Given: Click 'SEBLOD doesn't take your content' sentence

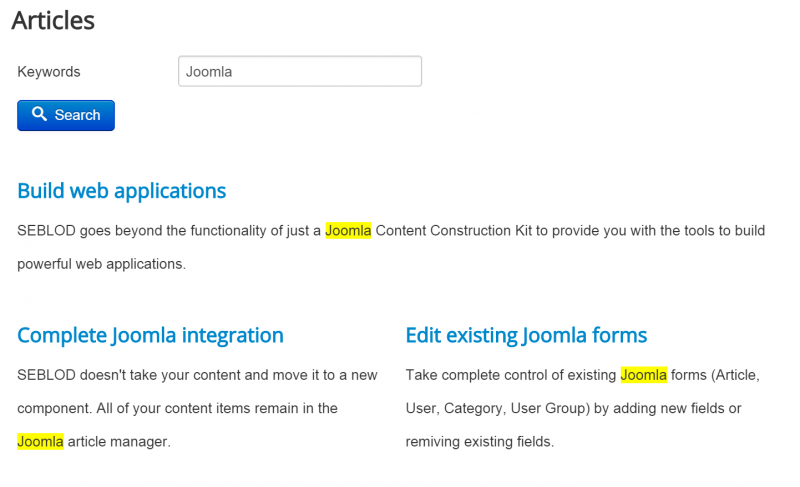Looking at the screenshot, I should 197,375.
